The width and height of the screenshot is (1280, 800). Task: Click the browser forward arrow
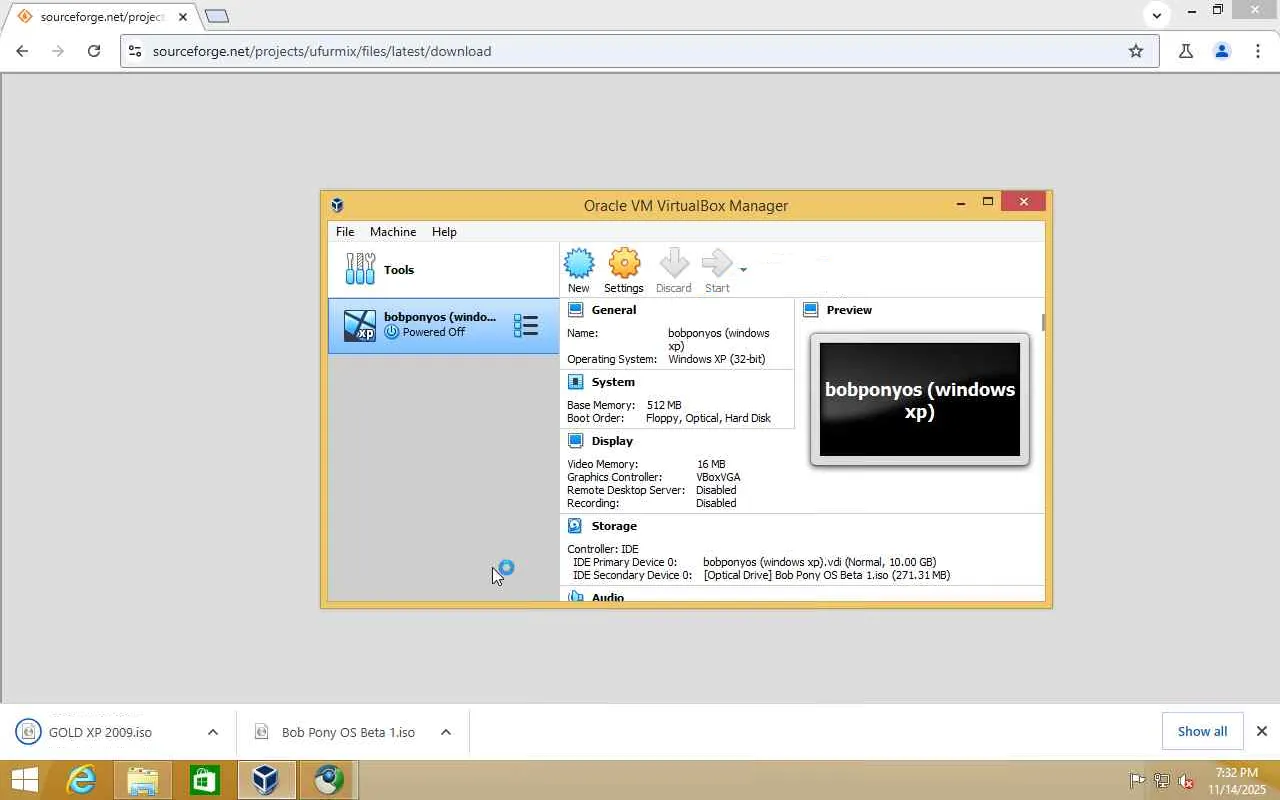pyautogui.click(x=58, y=51)
